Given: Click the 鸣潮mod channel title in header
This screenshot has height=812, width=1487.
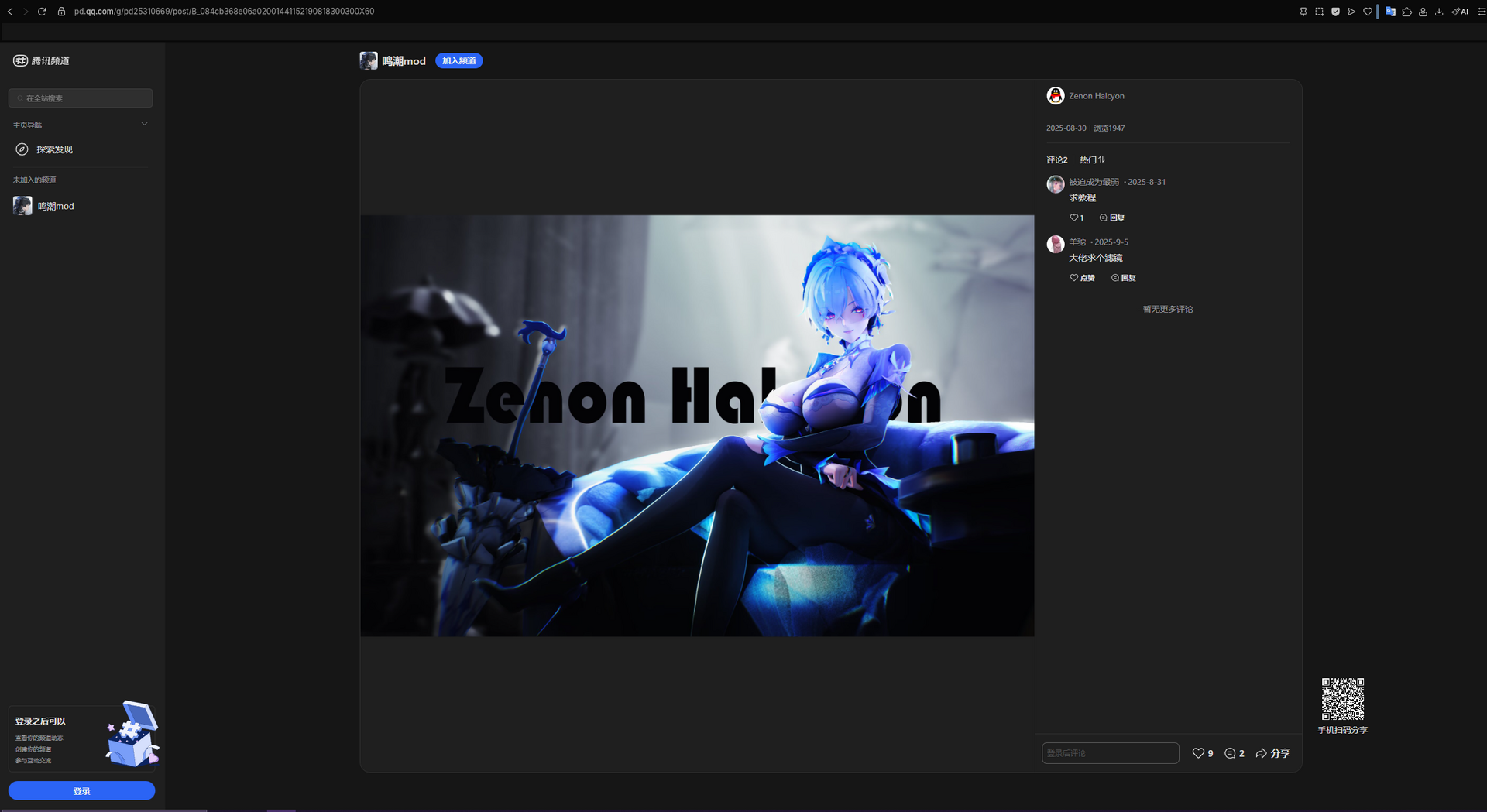Looking at the screenshot, I should click(x=404, y=61).
